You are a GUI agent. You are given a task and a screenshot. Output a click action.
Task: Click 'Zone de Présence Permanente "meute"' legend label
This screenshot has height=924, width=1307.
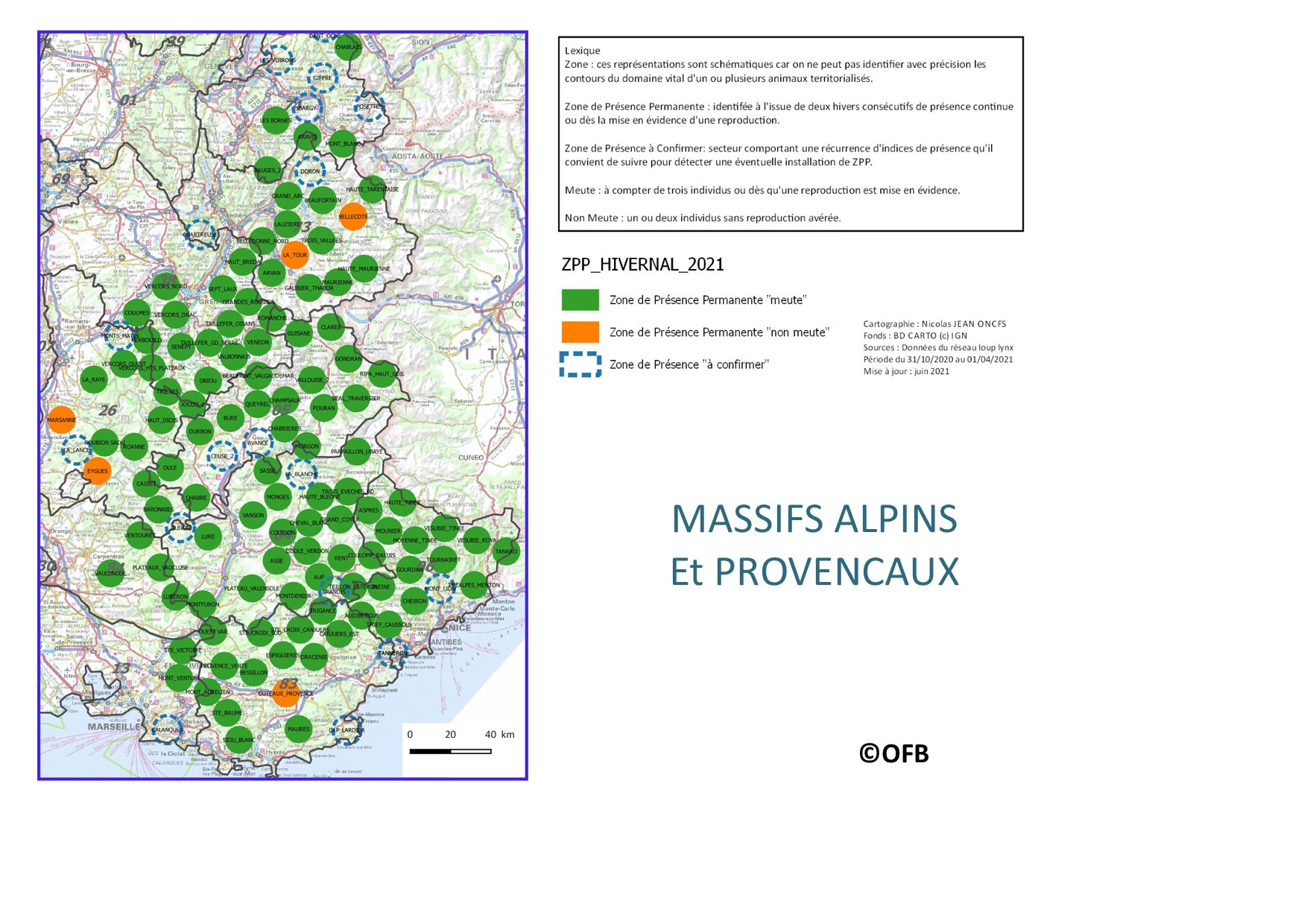click(708, 300)
